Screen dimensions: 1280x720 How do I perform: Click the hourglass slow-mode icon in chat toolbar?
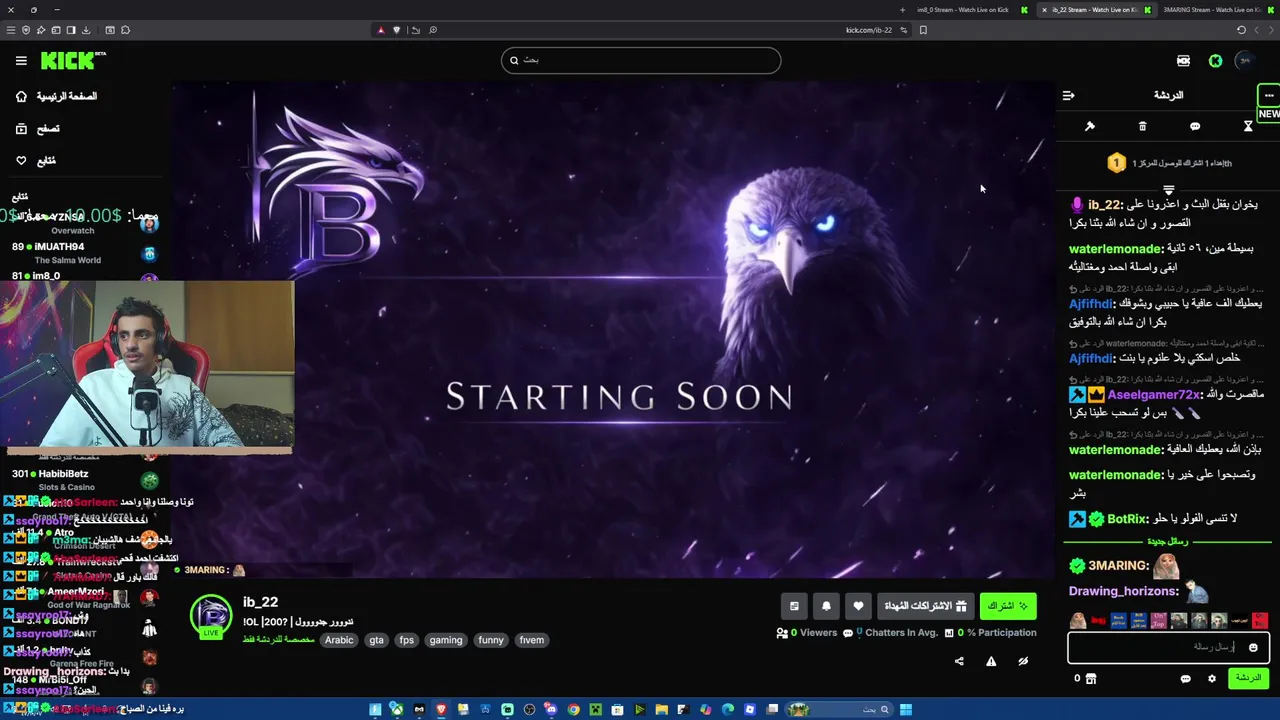1248,126
